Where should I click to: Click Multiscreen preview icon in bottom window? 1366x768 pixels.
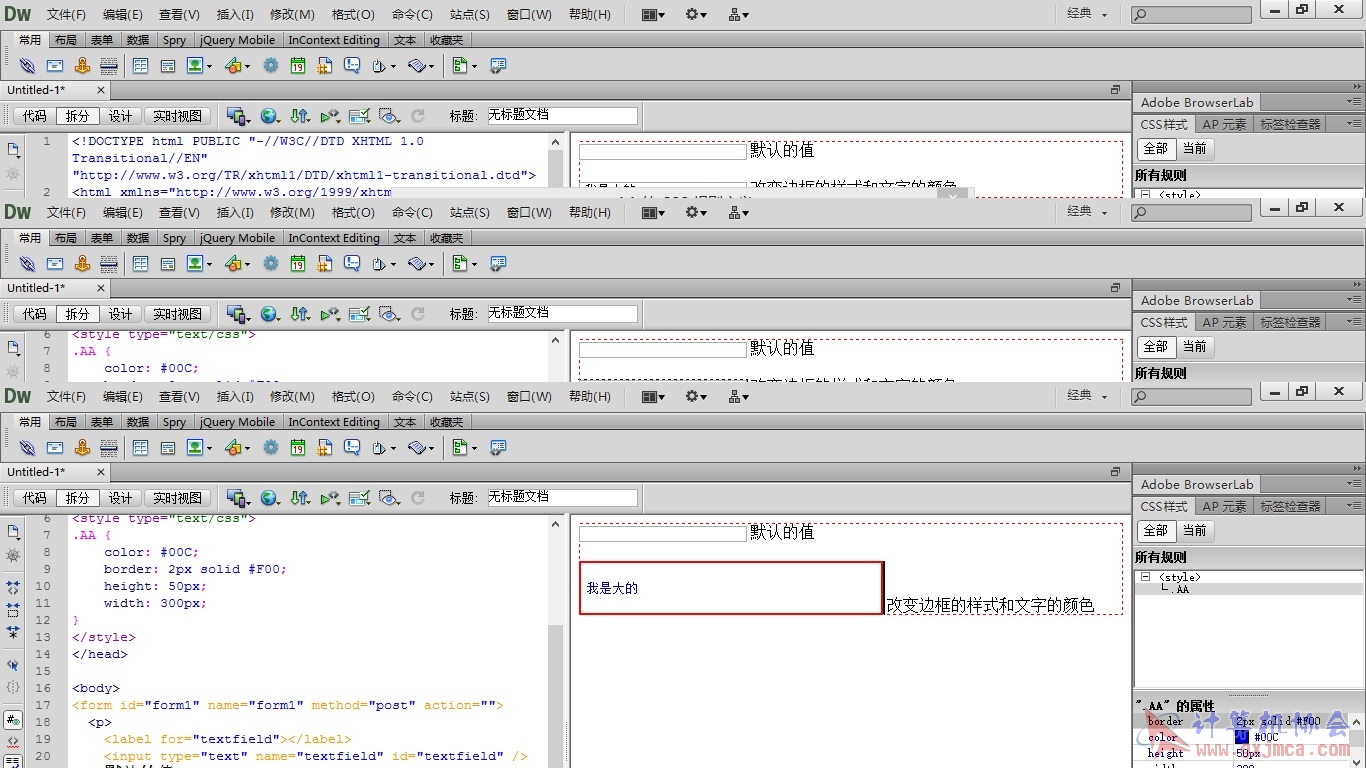tap(237, 497)
